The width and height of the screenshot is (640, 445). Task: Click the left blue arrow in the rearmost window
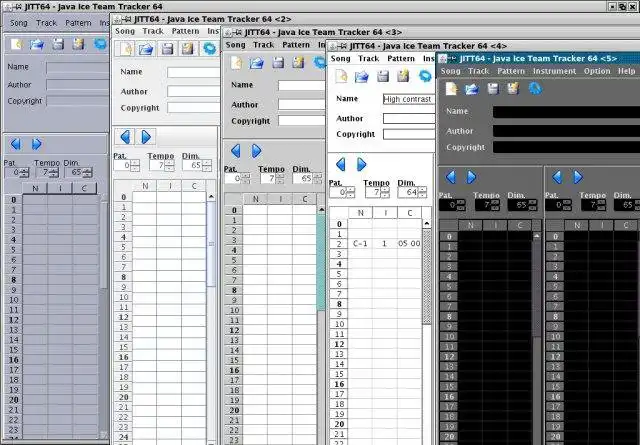coord(16,144)
